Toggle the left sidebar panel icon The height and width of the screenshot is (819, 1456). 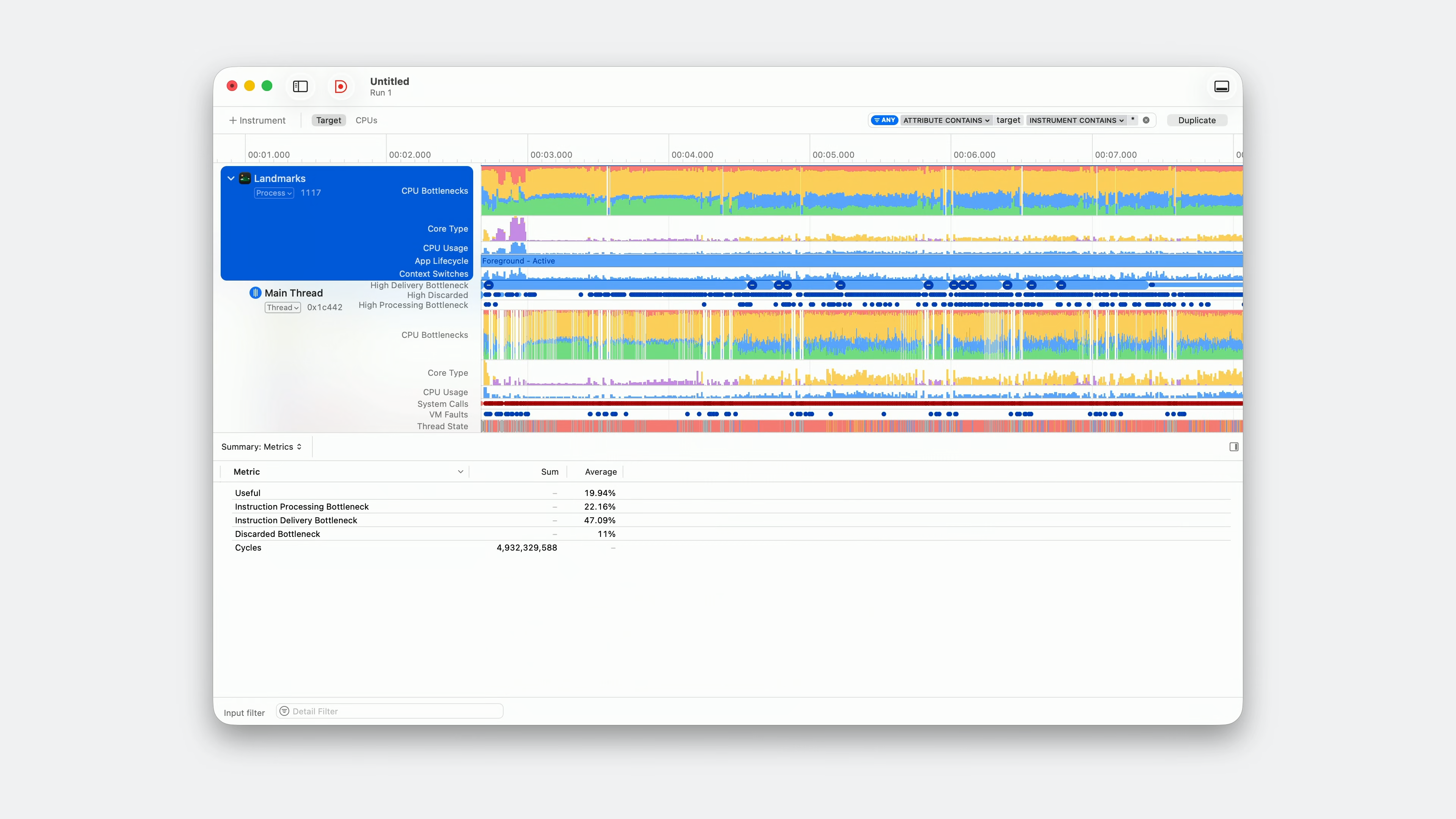[300, 86]
